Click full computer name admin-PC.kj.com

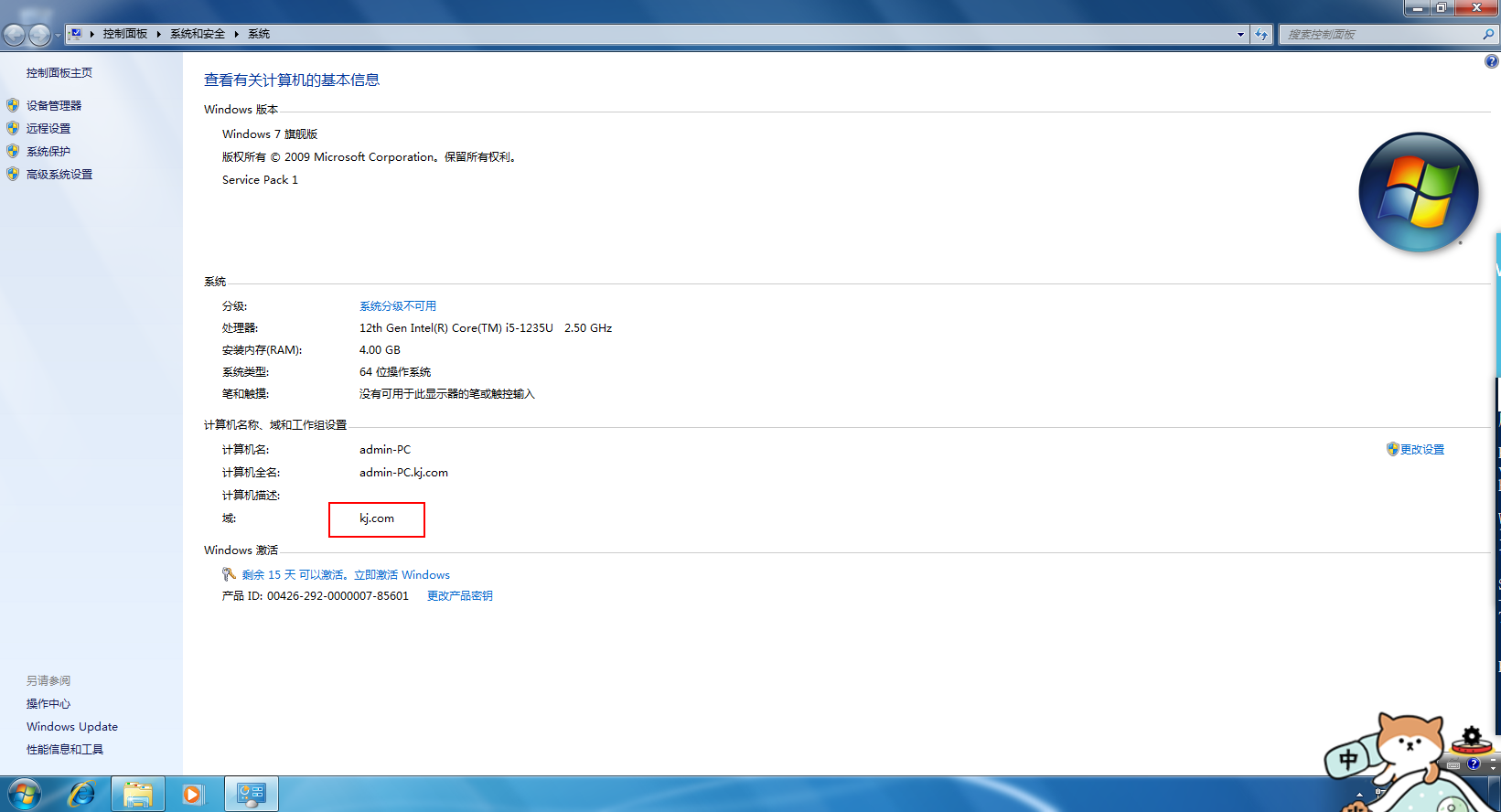403,473
